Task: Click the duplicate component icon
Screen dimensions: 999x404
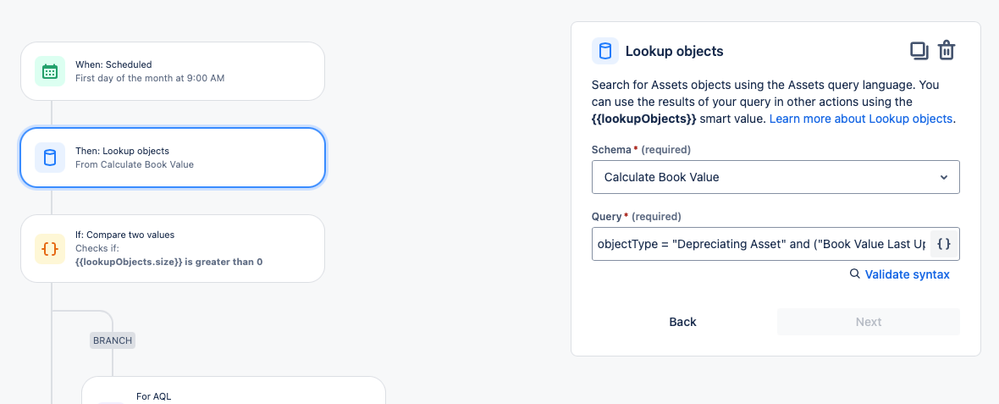Action: point(919,51)
